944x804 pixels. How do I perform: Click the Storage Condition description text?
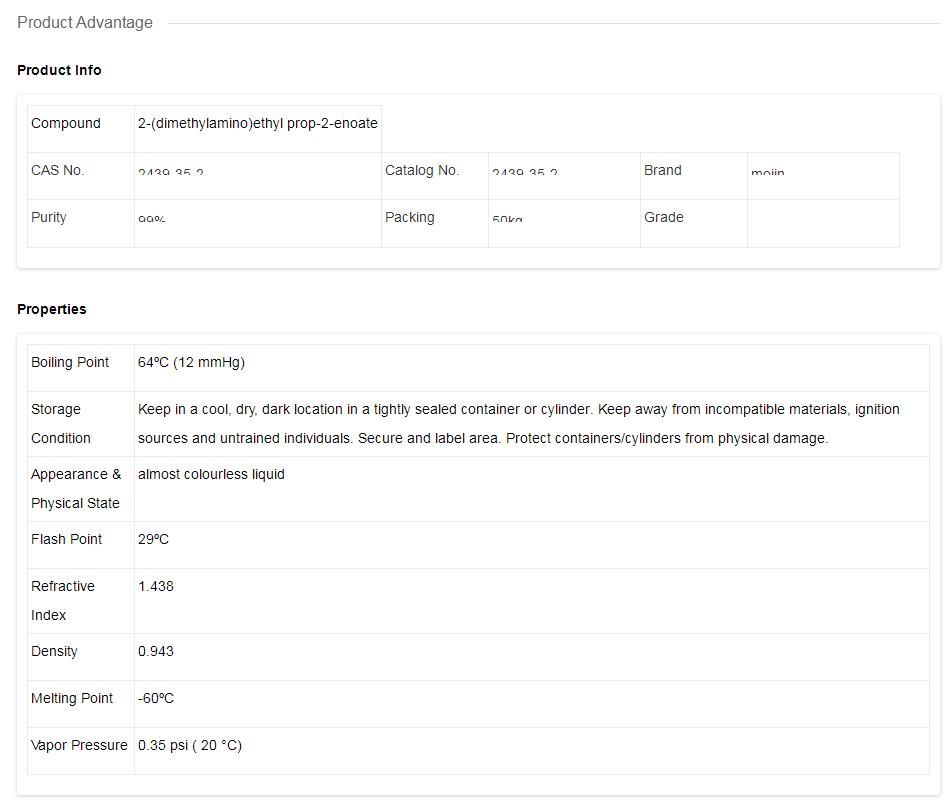[x=518, y=423]
